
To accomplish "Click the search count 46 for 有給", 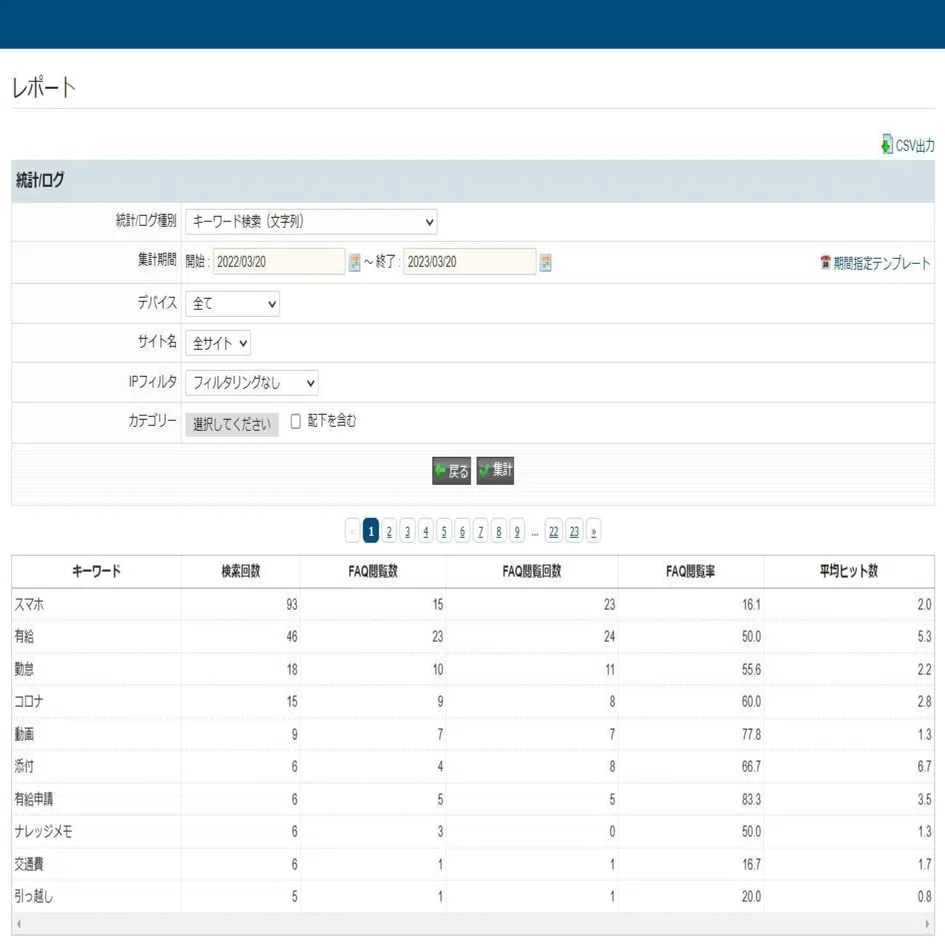I will [292, 636].
